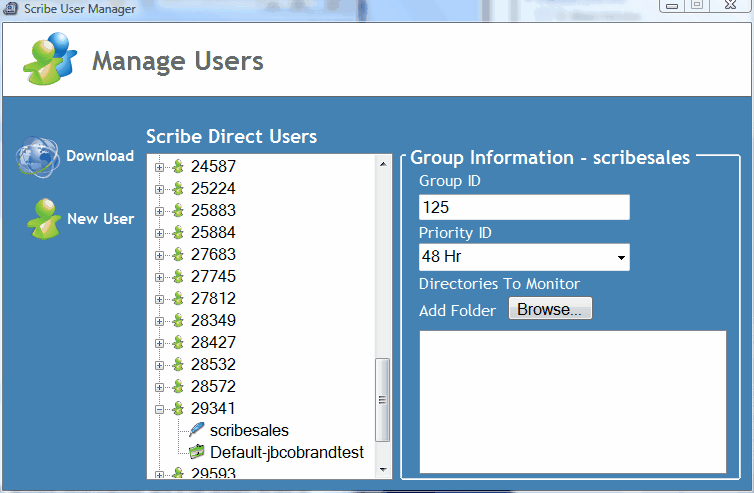Click the user icon next to 27812
754x493 pixels.
point(178,299)
